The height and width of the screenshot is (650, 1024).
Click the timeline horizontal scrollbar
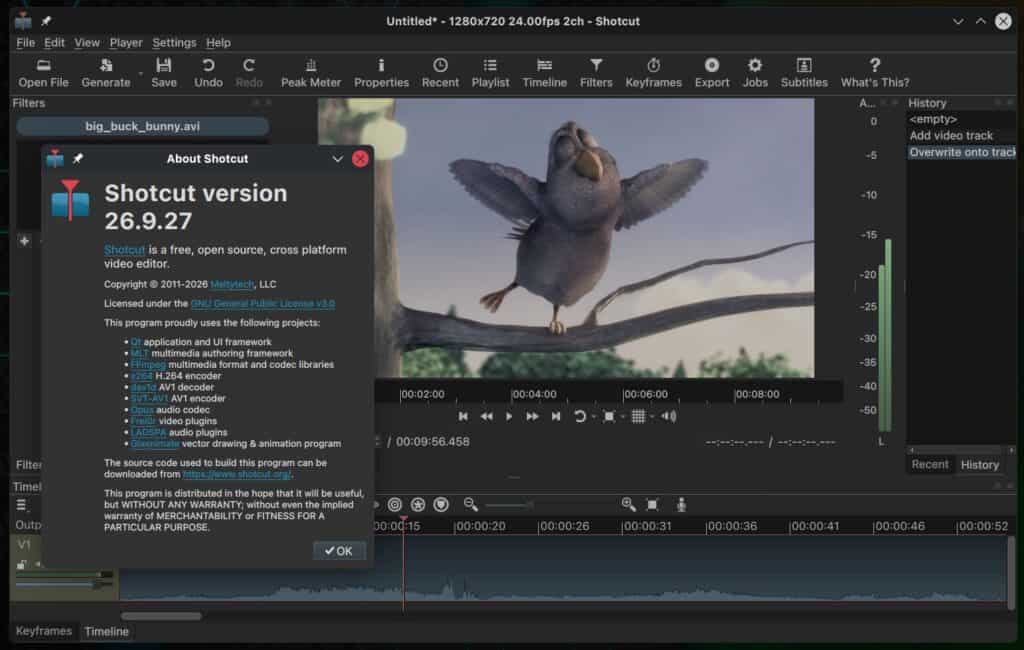(161, 615)
